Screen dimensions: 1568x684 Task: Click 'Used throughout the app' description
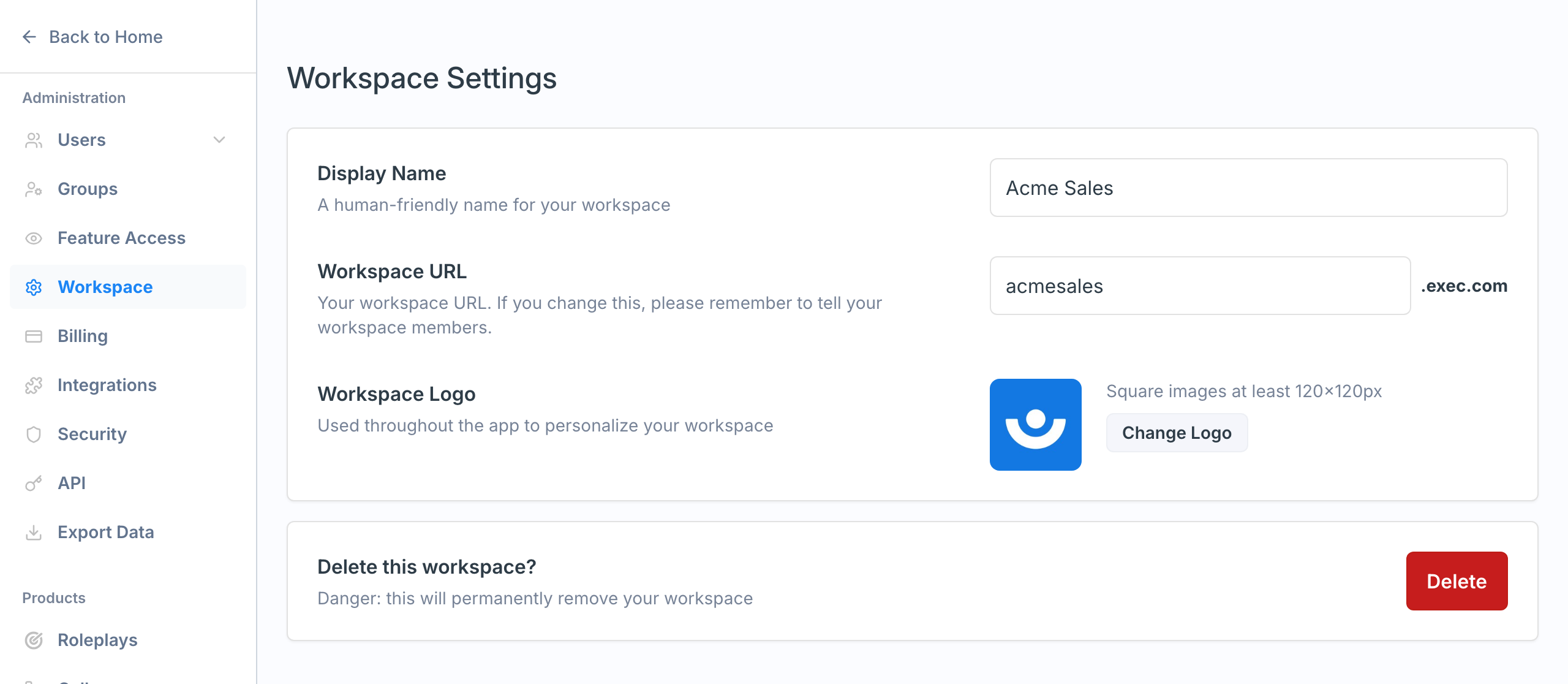tap(545, 425)
